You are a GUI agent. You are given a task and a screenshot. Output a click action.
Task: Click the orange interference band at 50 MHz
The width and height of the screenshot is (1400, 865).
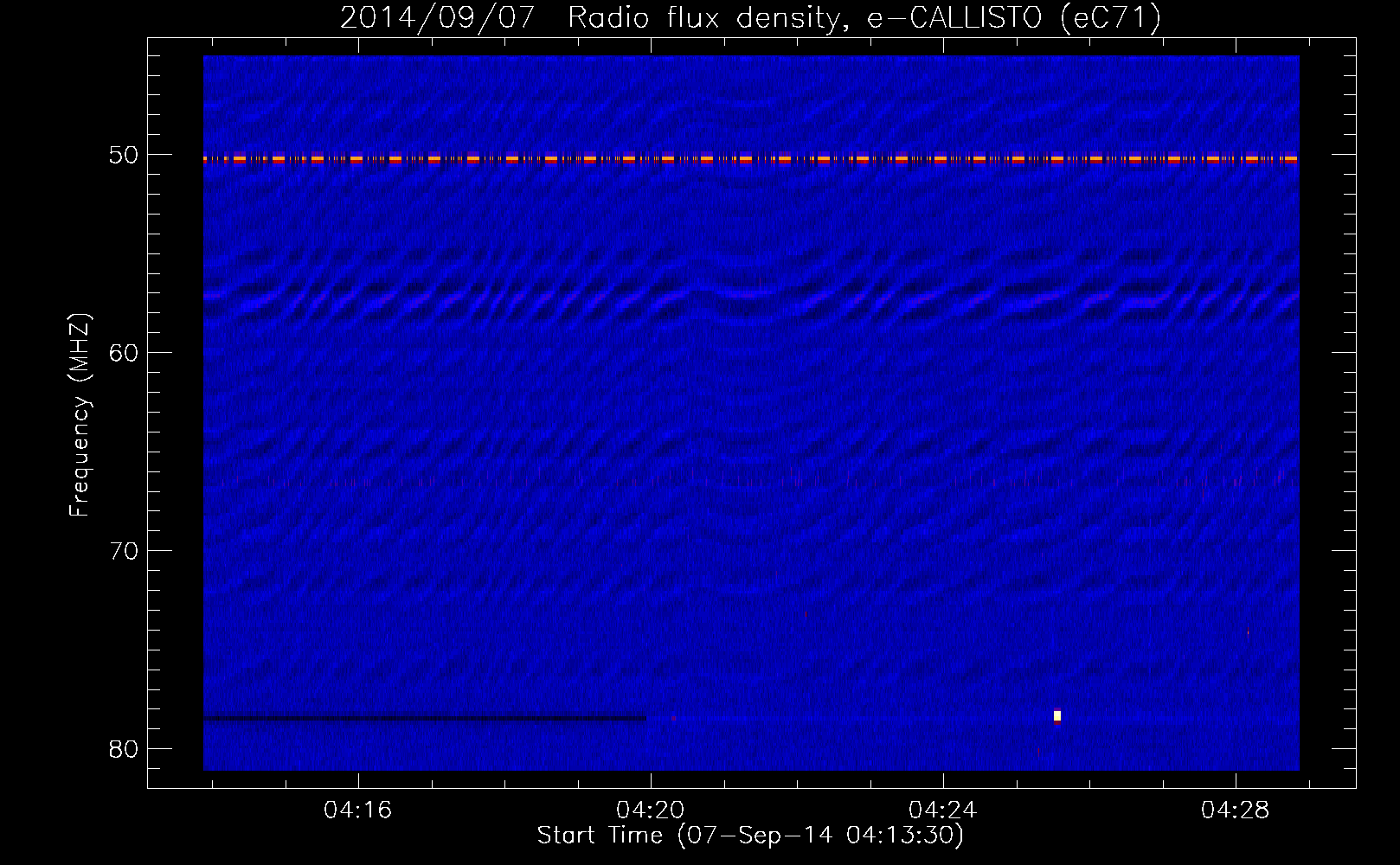(x=751, y=159)
